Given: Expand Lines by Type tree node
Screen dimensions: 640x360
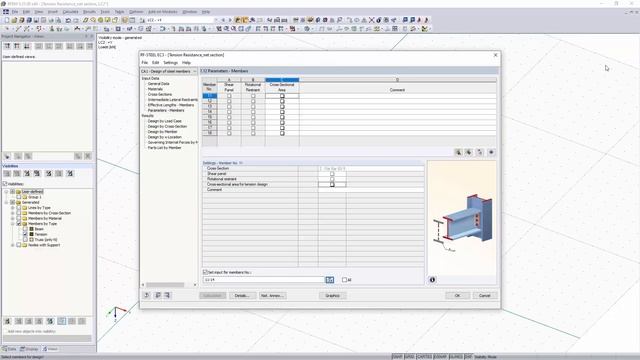Looking at the screenshot, I should point(13,208).
